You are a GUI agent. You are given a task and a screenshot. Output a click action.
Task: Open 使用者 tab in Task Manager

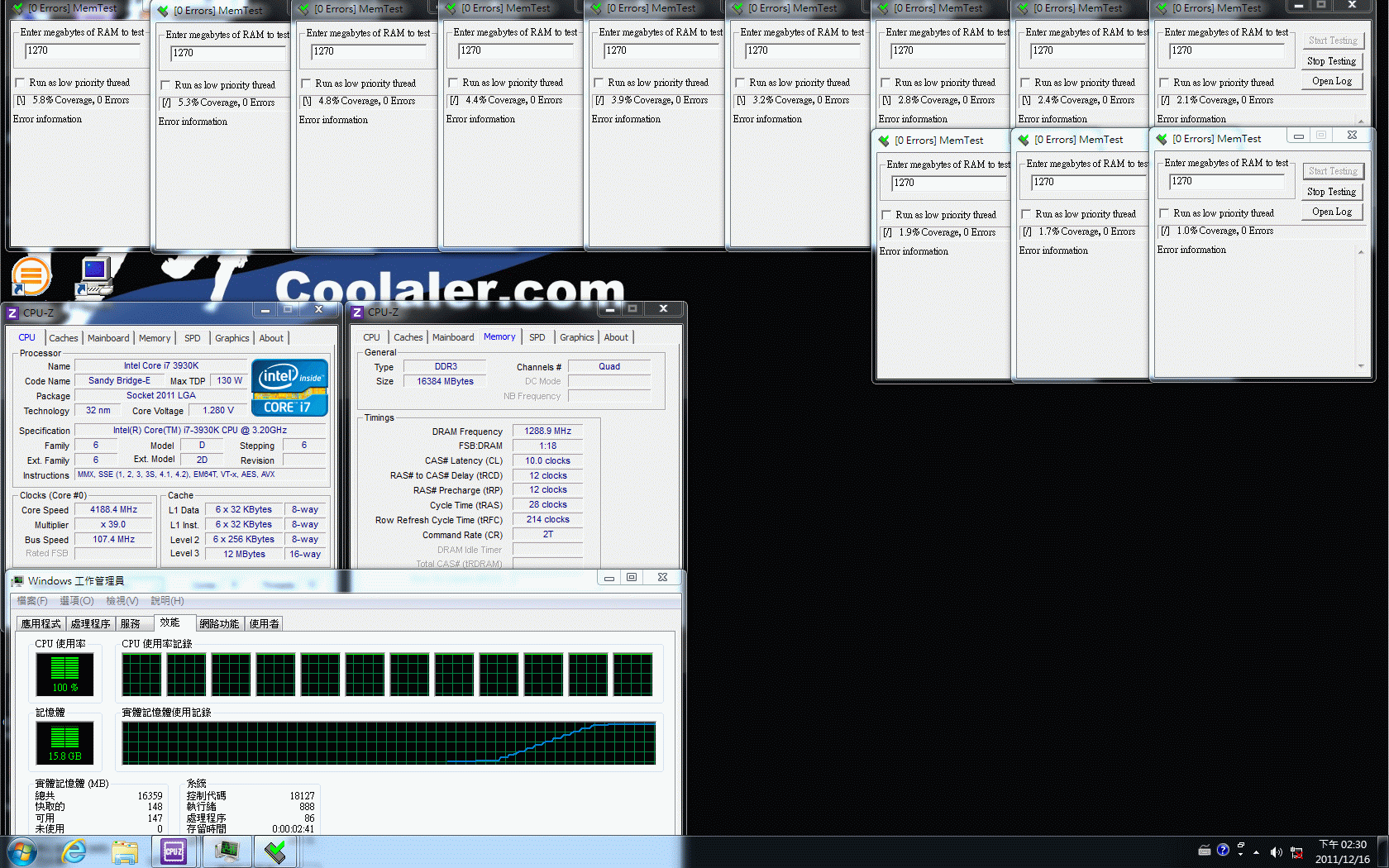click(x=265, y=623)
